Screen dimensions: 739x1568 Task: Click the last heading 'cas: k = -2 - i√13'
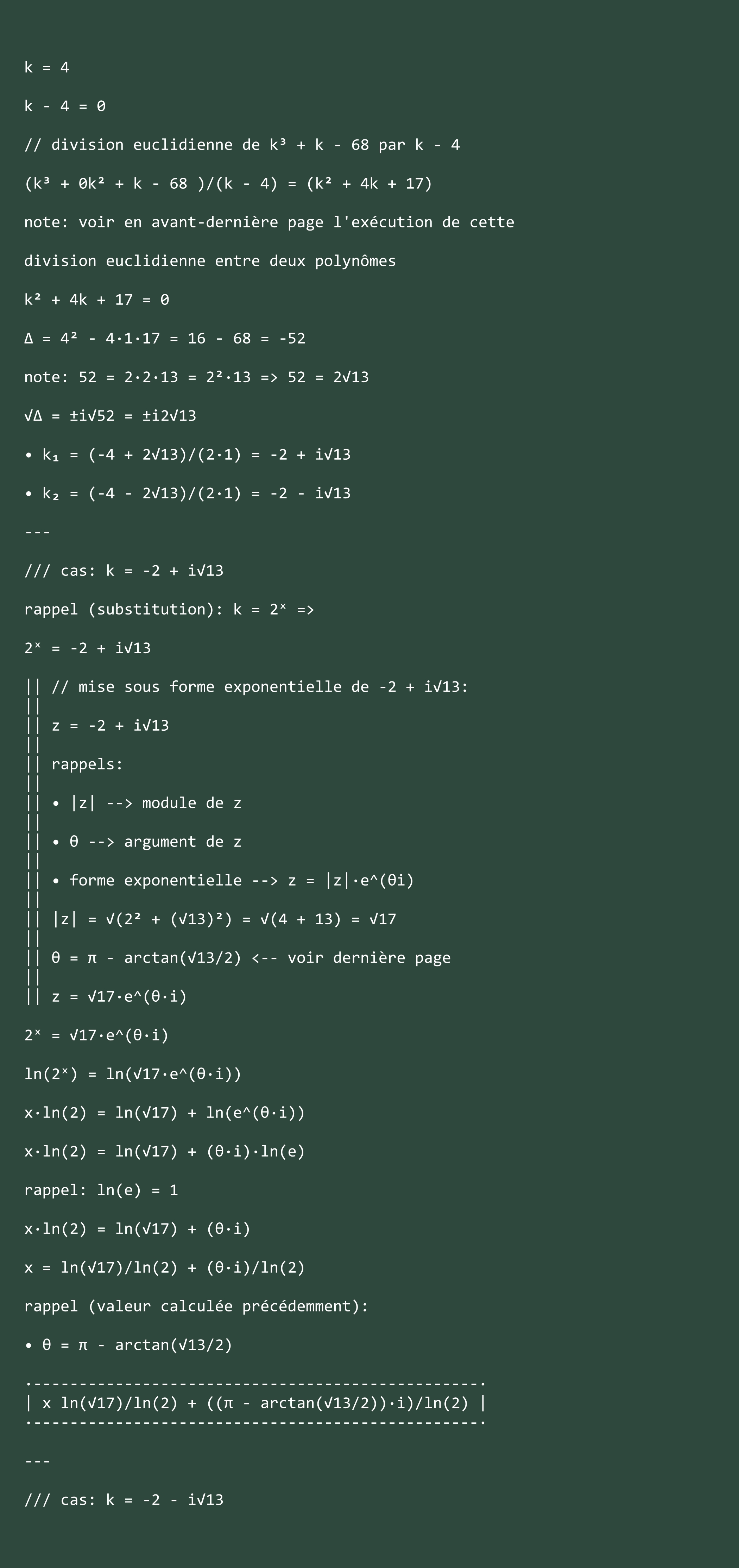[x=124, y=1500]
